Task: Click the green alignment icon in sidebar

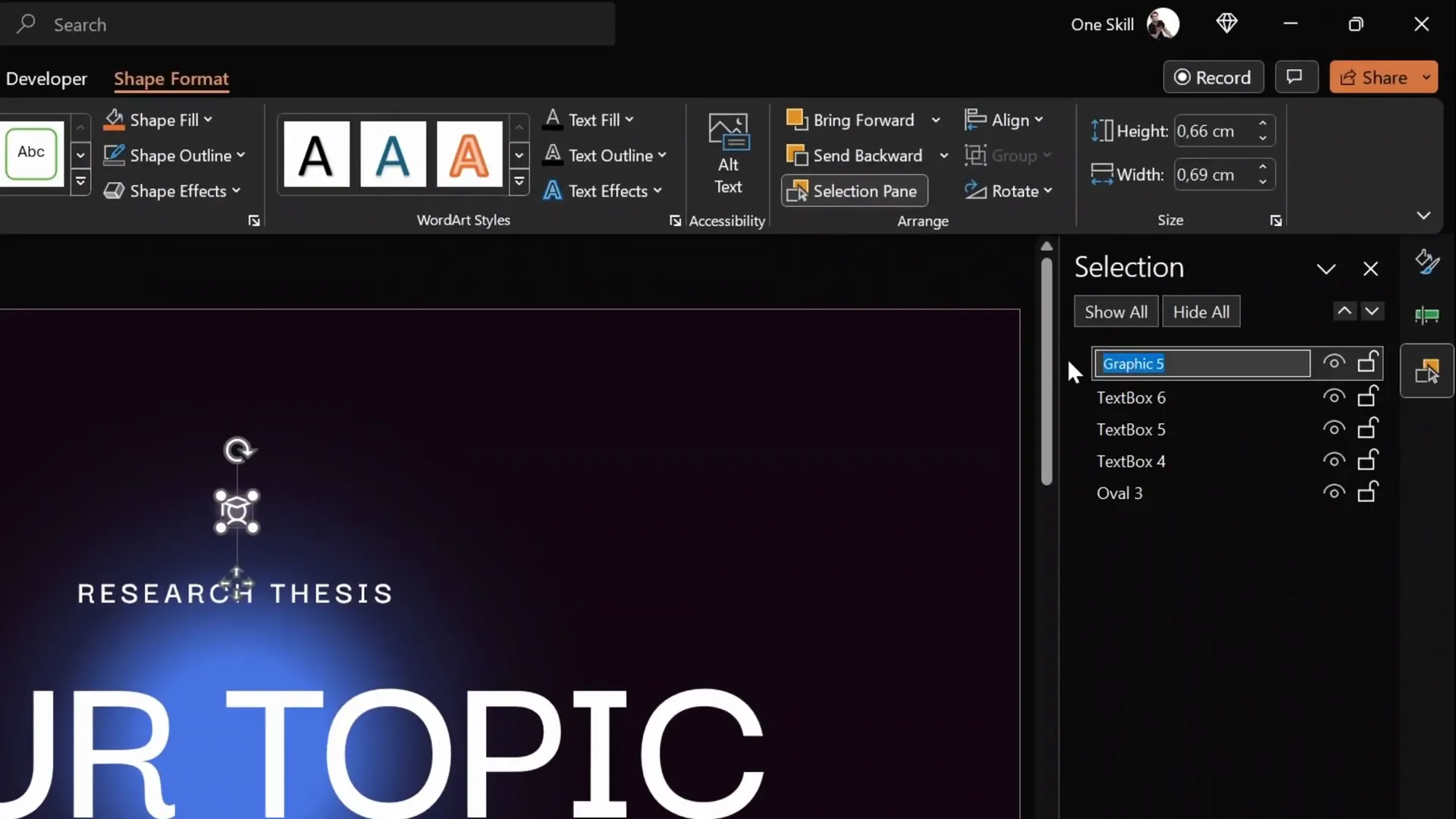Action: tap(1427, 315)
